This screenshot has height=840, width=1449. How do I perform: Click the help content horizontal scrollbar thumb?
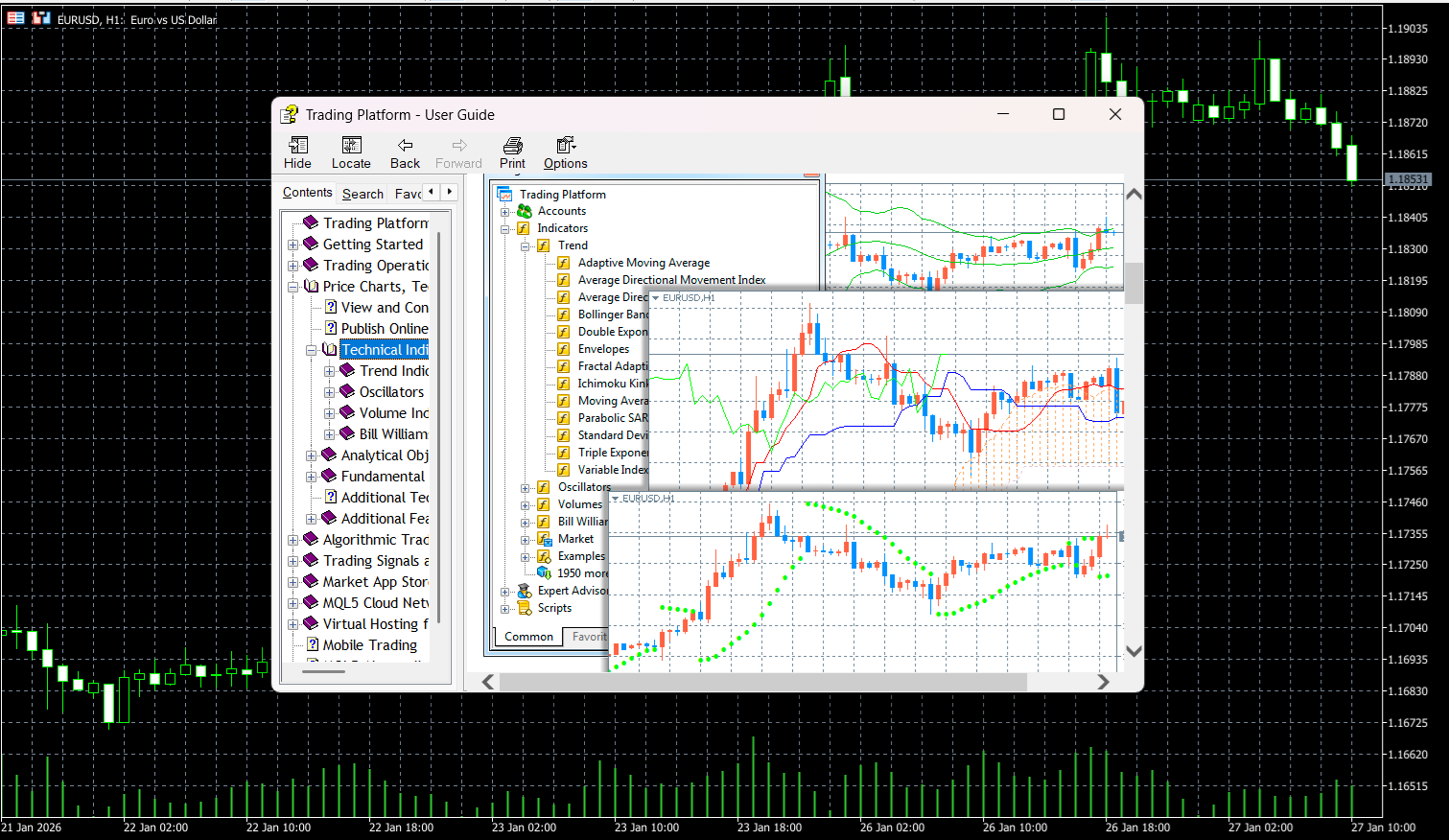(x=762, y=682)
